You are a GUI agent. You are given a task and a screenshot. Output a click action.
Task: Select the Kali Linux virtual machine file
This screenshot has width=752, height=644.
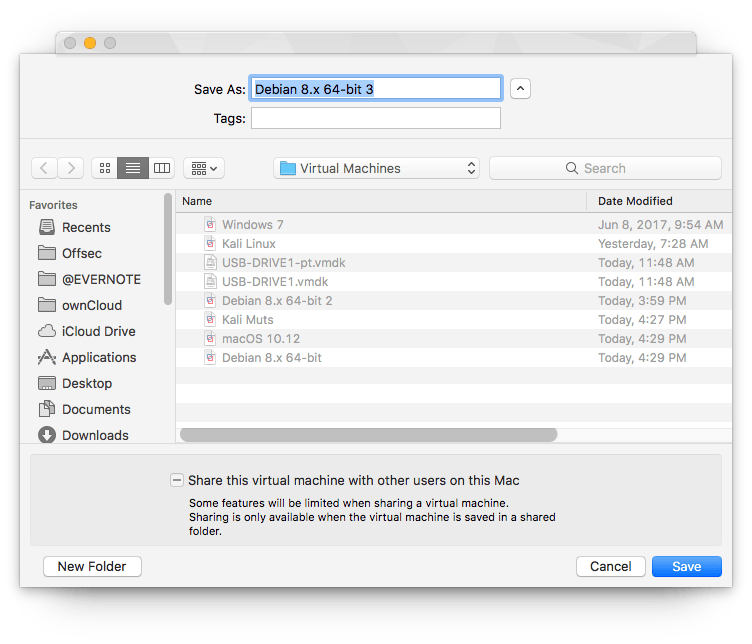tap(248, 243)
